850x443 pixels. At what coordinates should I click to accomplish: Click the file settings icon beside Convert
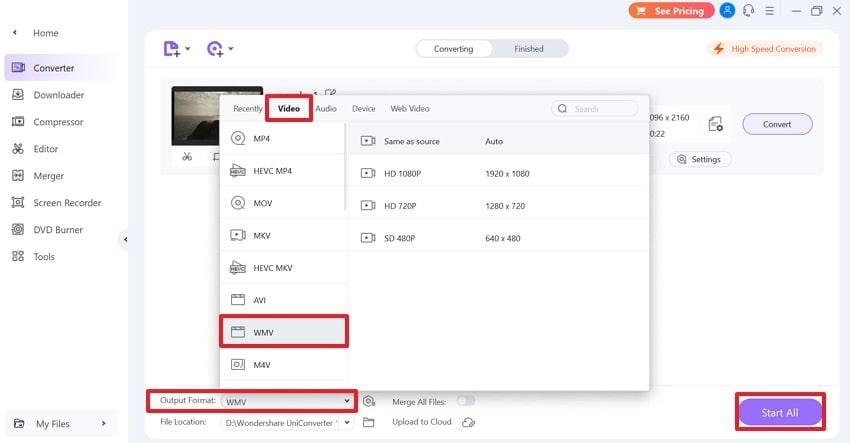click(716, 124)
